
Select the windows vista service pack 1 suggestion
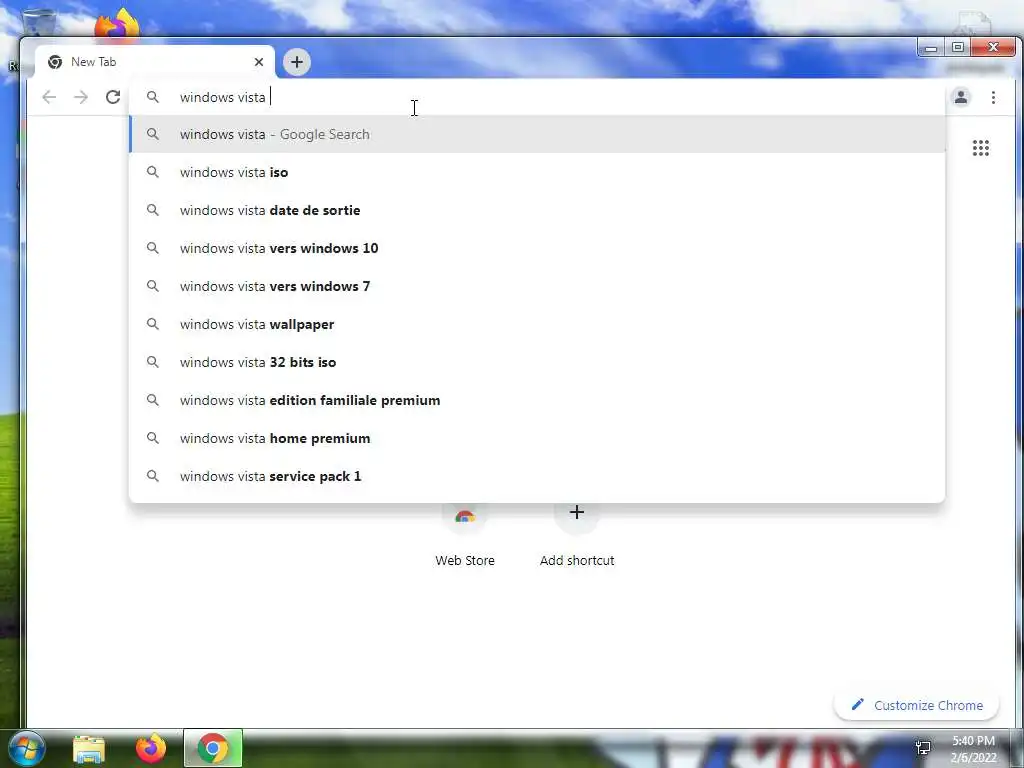[537, 476]
